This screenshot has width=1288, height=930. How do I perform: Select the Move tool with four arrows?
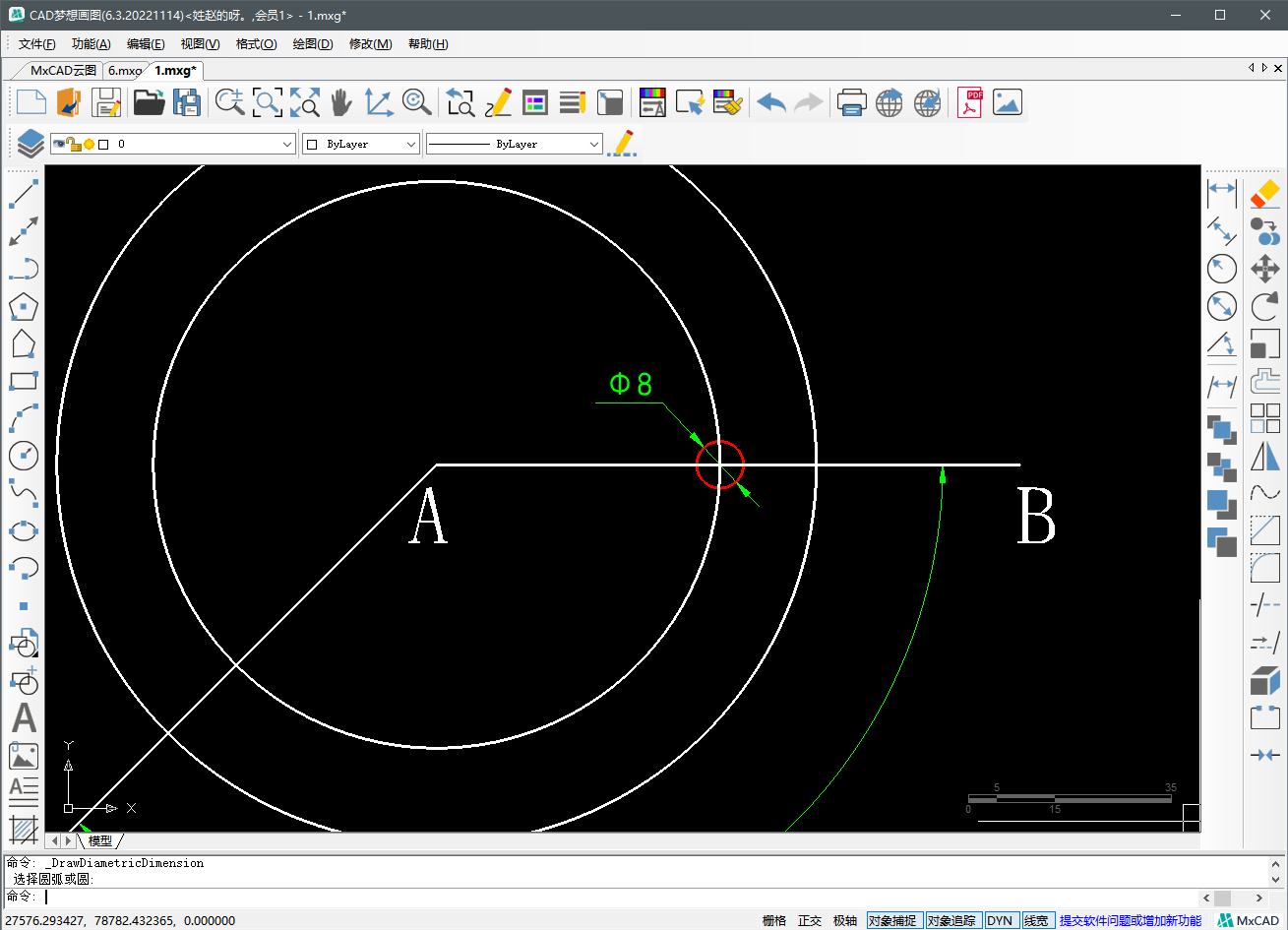[1265, 269]
